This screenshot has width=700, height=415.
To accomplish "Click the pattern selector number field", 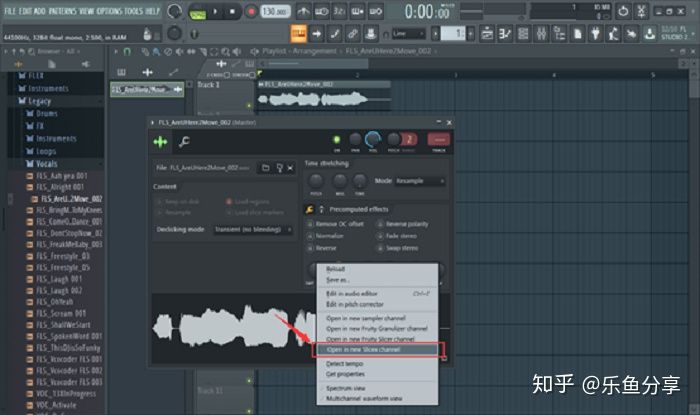I will coord(453,33).
